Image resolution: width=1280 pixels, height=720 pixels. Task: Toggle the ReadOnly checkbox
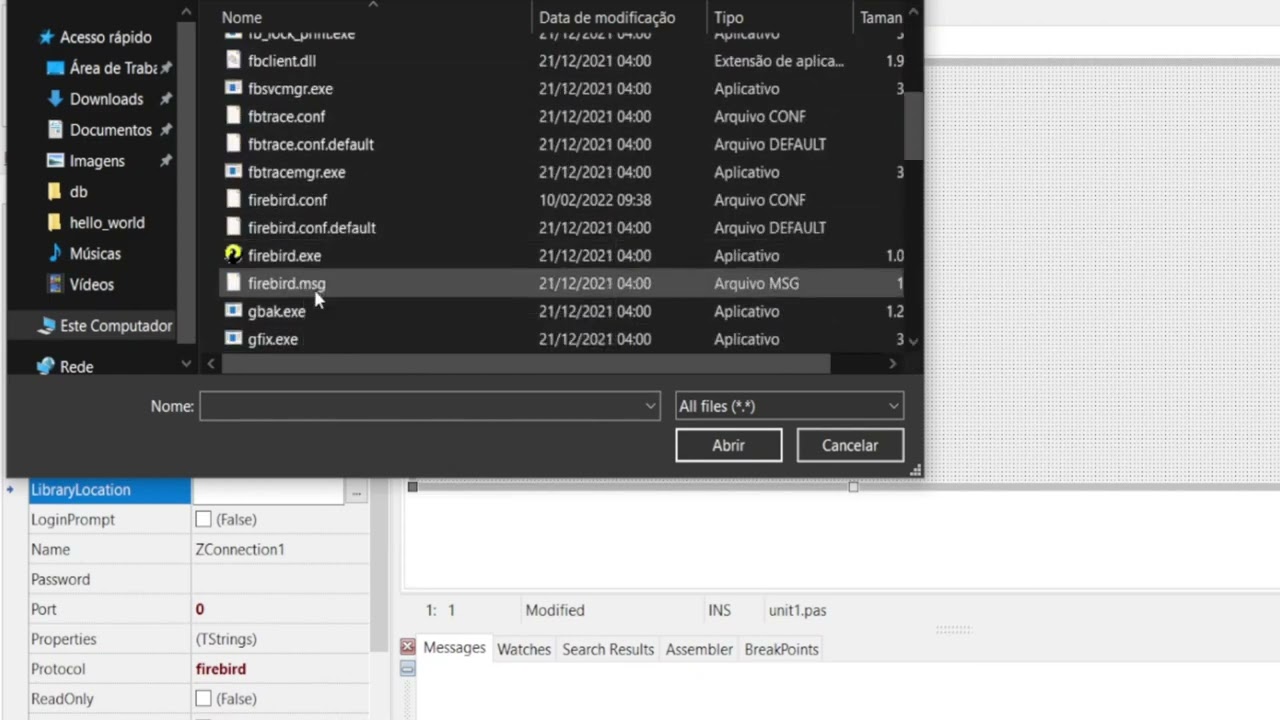(204, 698)
